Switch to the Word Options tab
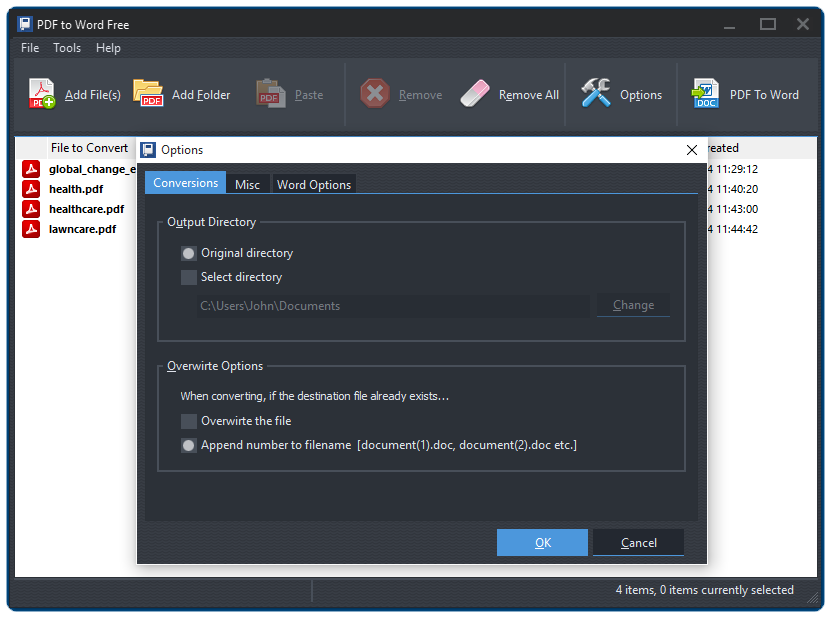Screen dimensions: 830x617 pos(314,184)
